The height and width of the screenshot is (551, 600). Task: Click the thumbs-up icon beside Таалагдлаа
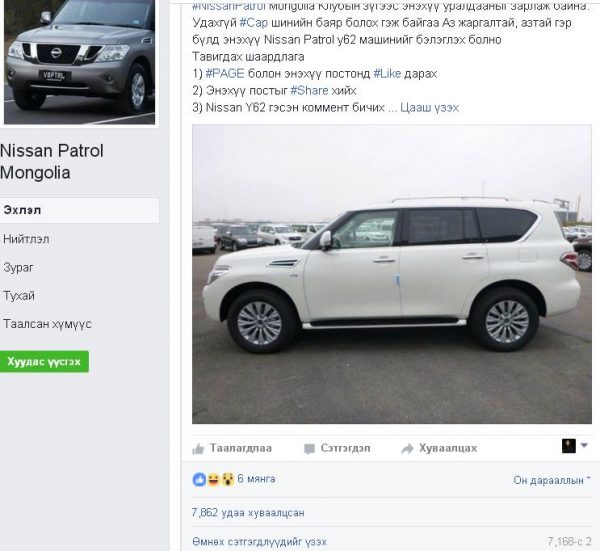tap(198, 448)
